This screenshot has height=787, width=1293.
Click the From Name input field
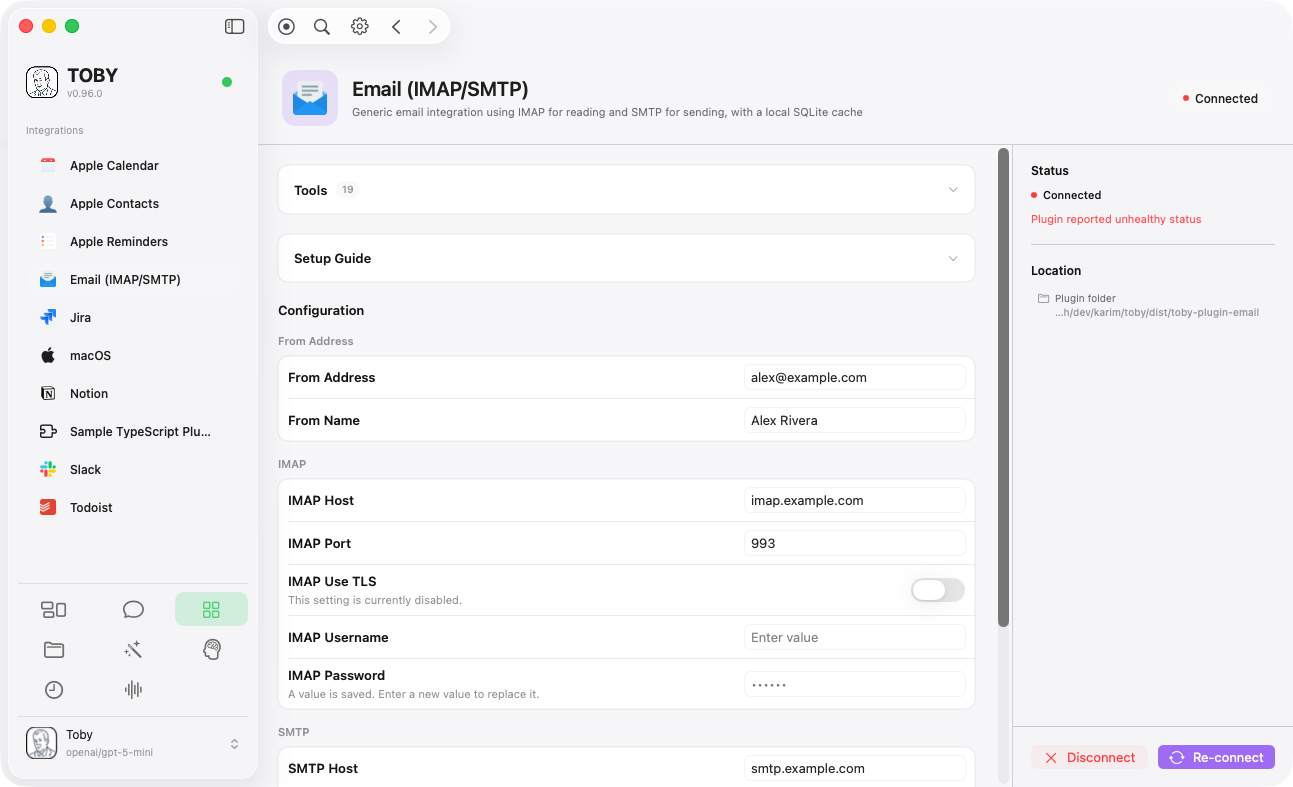(855, 421)
